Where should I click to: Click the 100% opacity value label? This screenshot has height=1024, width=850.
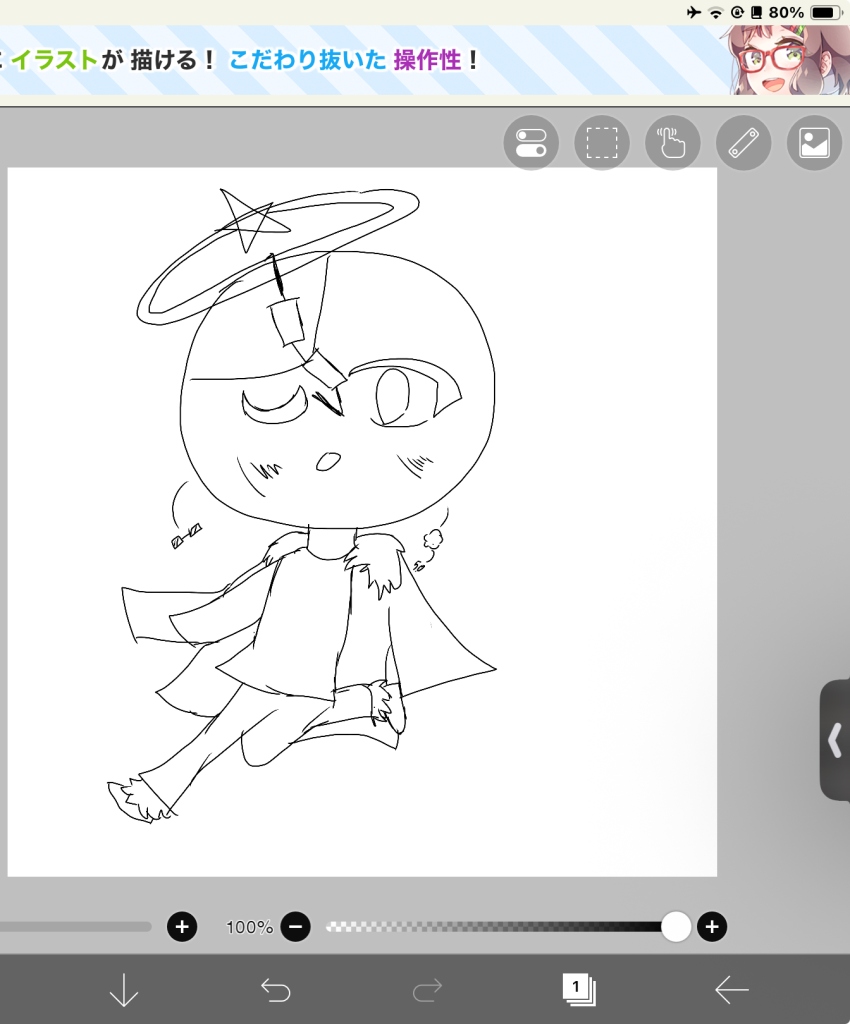point(249,927)
